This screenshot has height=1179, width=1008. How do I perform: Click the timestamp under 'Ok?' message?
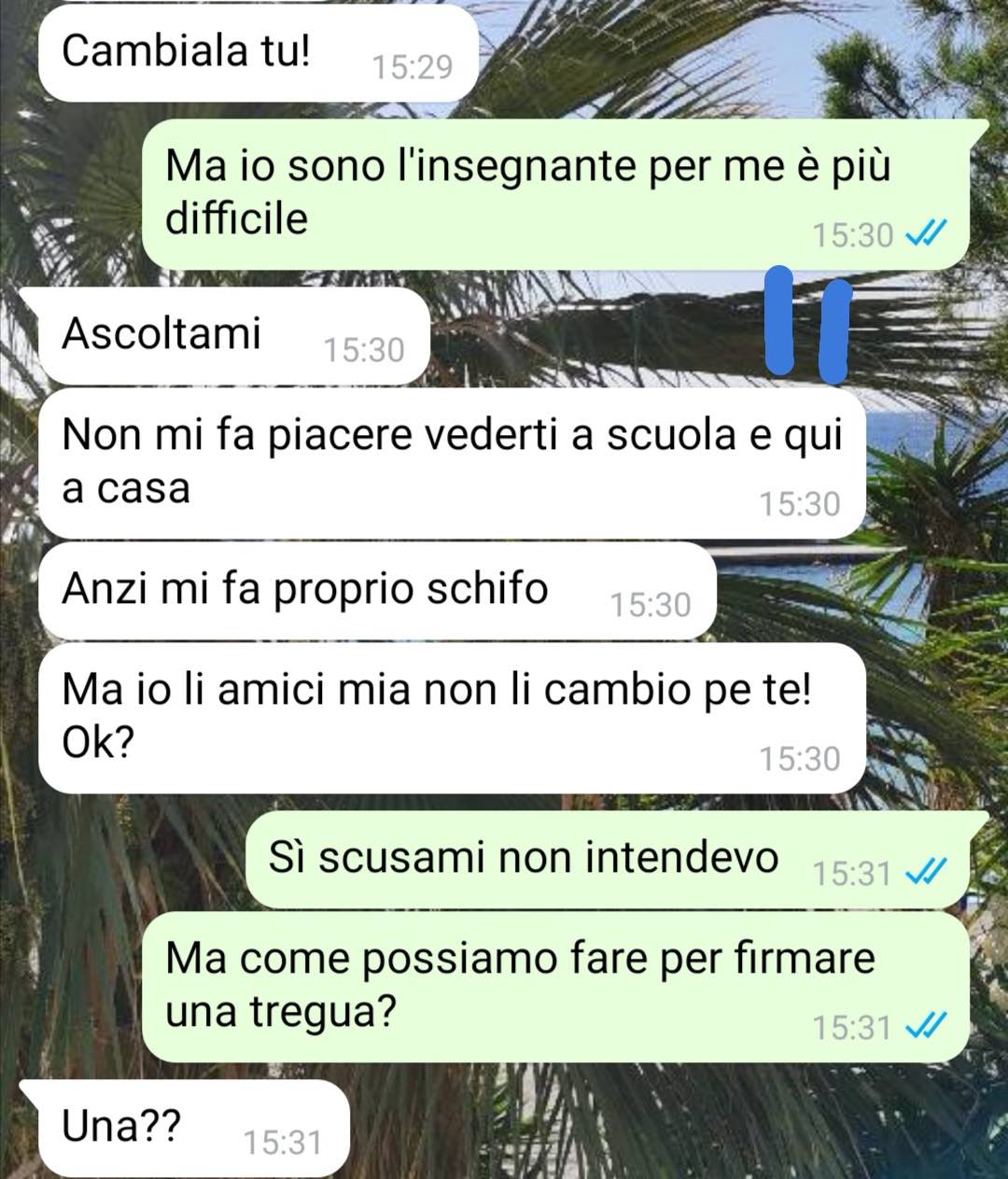(x=800, y=759)
